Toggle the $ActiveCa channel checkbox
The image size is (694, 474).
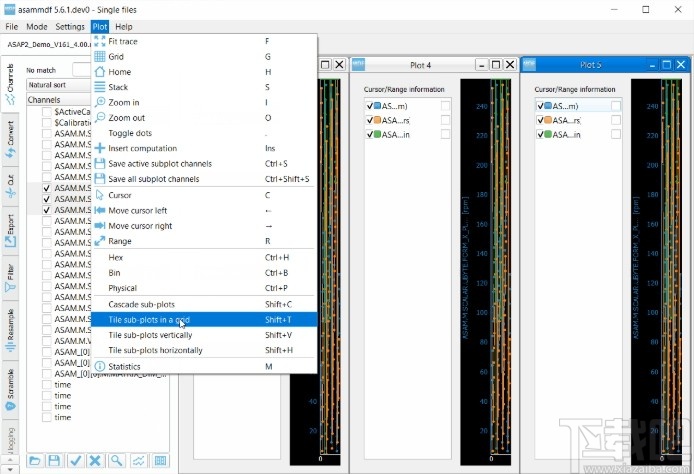click(x=46, y=112)
